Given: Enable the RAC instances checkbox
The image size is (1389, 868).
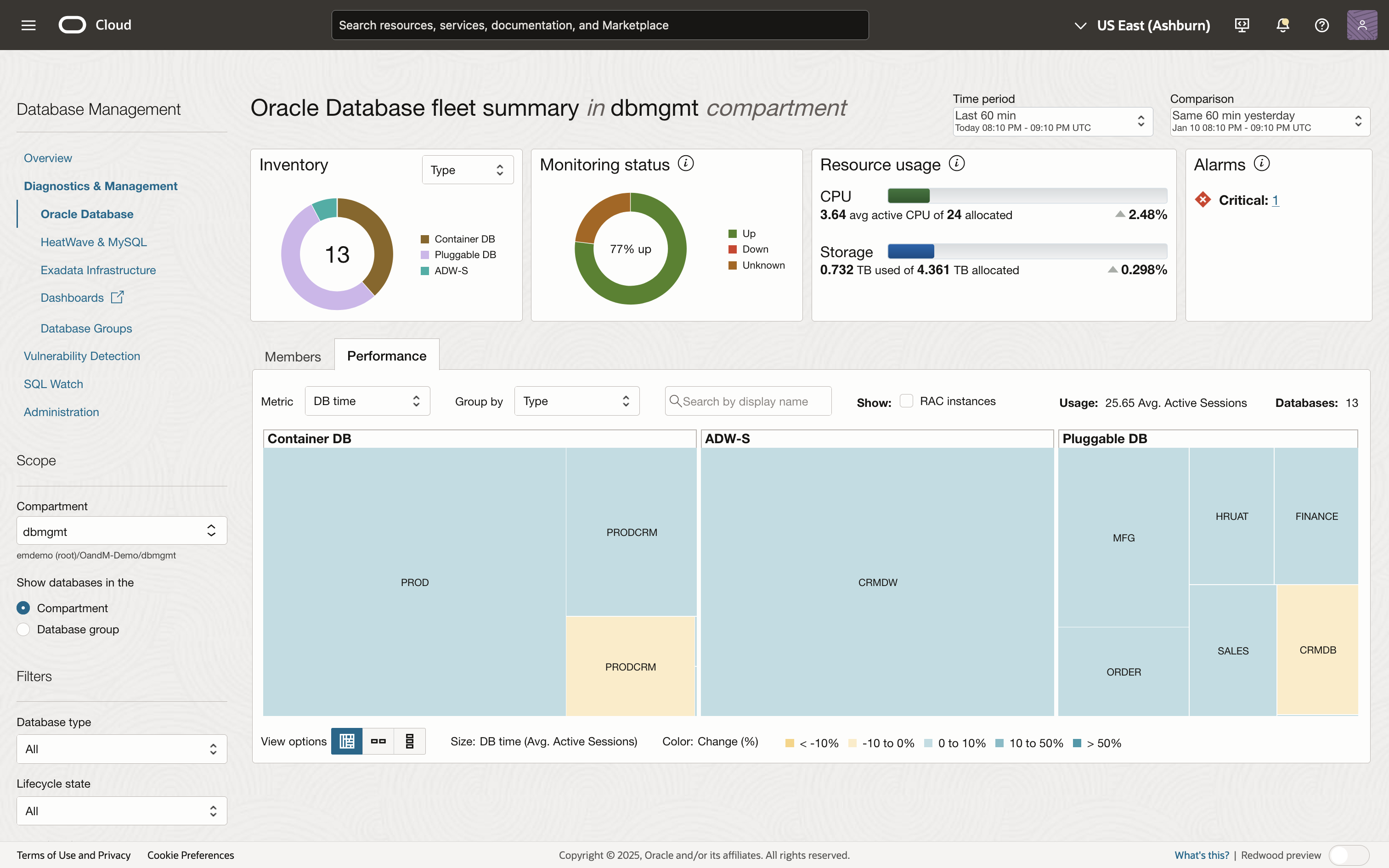Looking at the screenshot, I should [x=906, y=400].
